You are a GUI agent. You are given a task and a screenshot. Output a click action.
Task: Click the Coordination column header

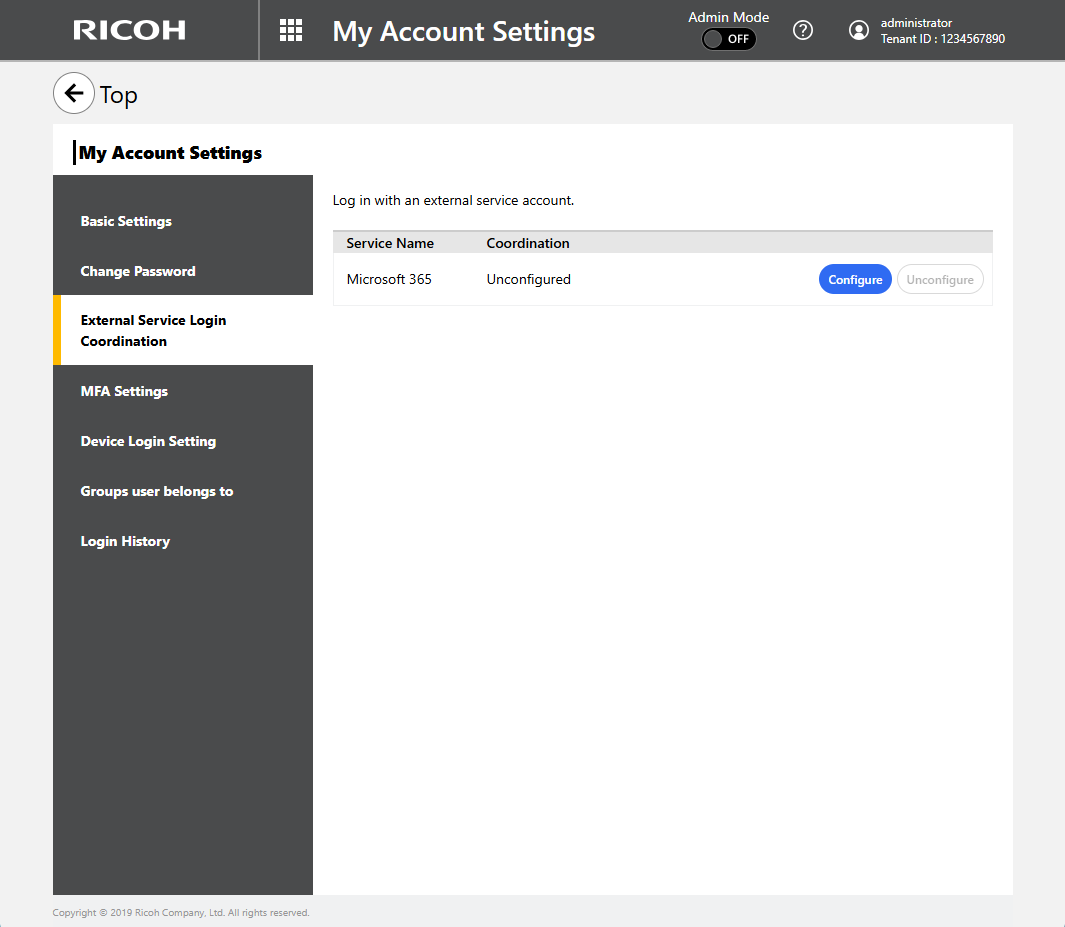click(x=528, y=243)
